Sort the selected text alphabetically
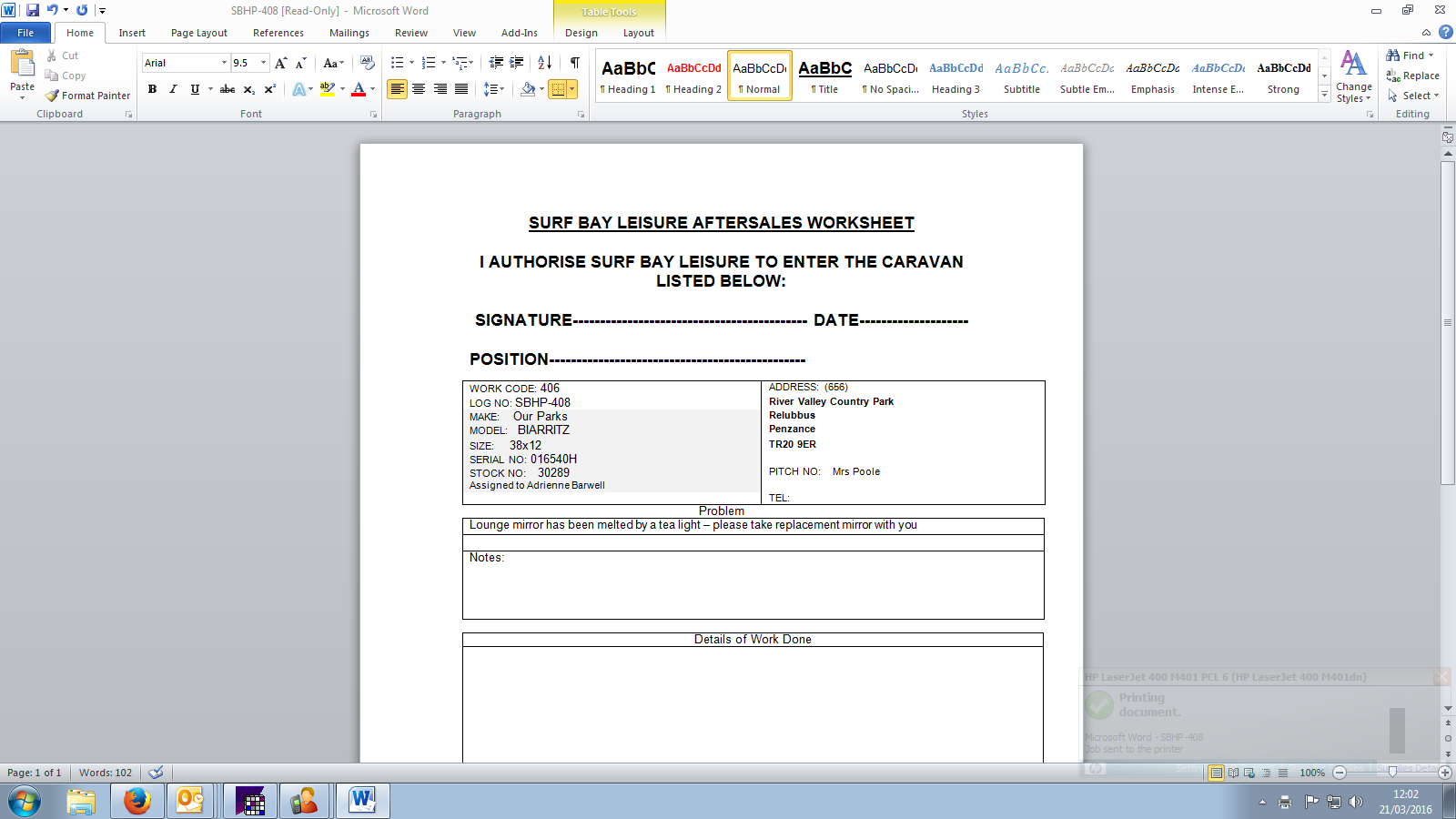Viewport: 1456px width, 819px height. pyautogui.click(x=544, y=63)
